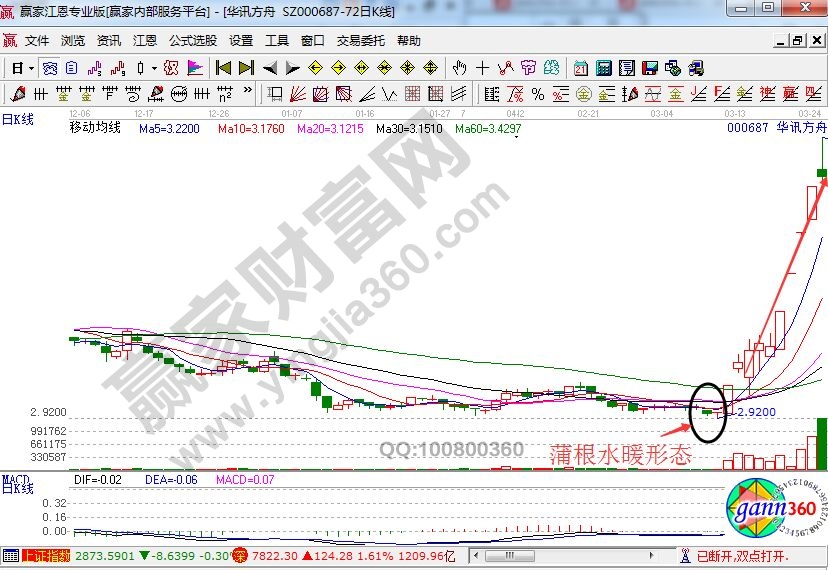Click the 日K线 chart period label
828x570 pixels.
click(17, 119)
